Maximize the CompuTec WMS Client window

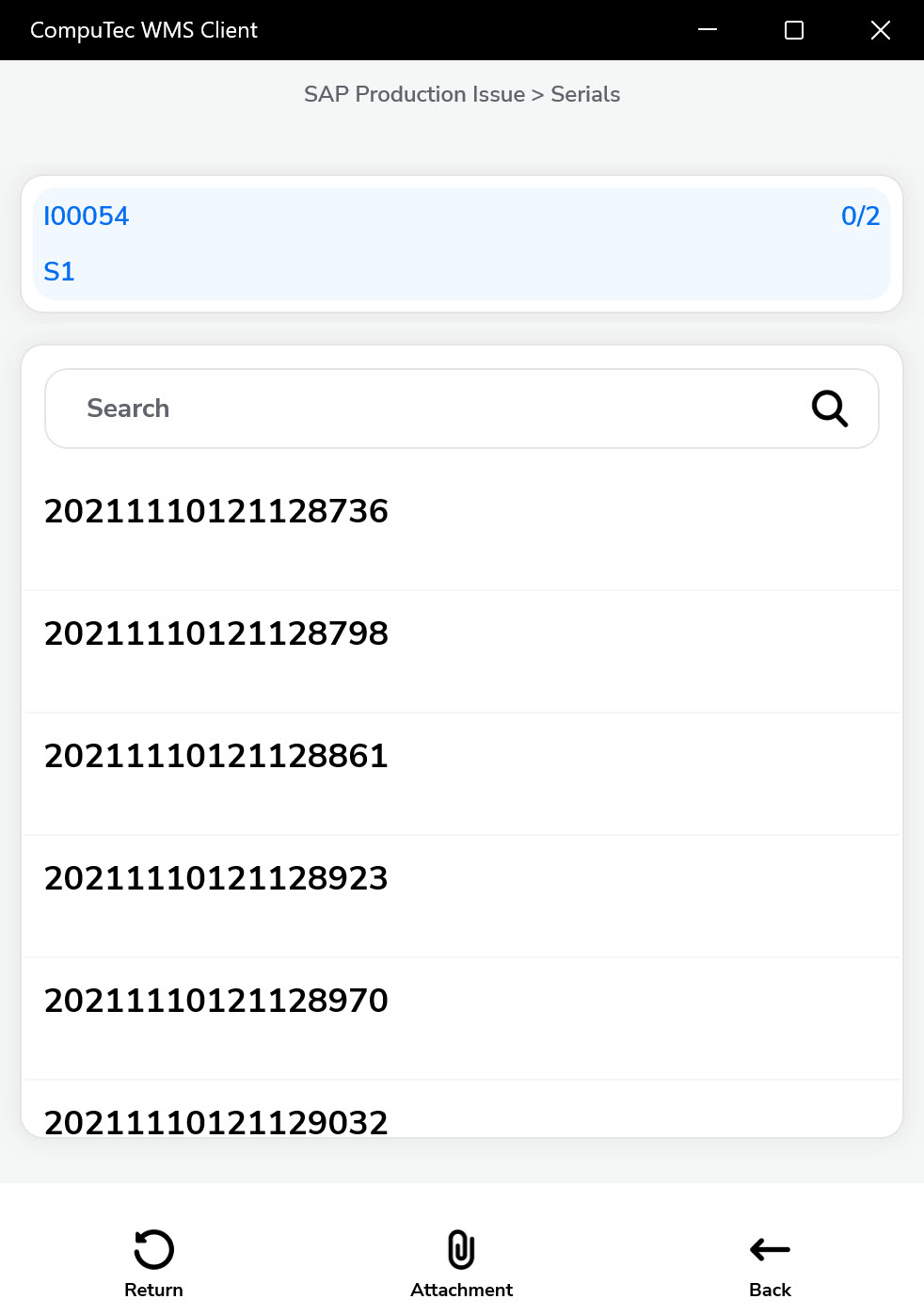794,30
